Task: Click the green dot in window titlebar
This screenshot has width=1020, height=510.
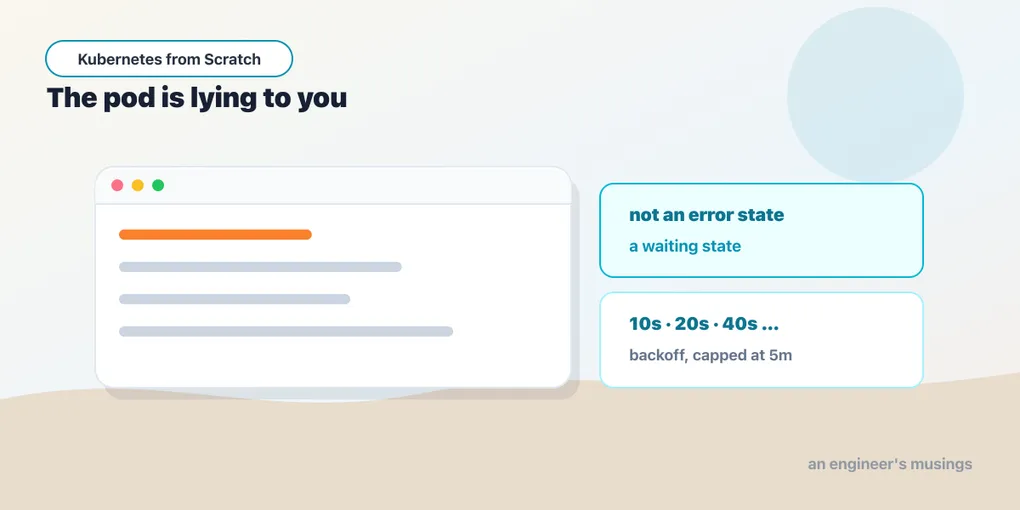Action: pyautogui.click(x=158, y=185)
